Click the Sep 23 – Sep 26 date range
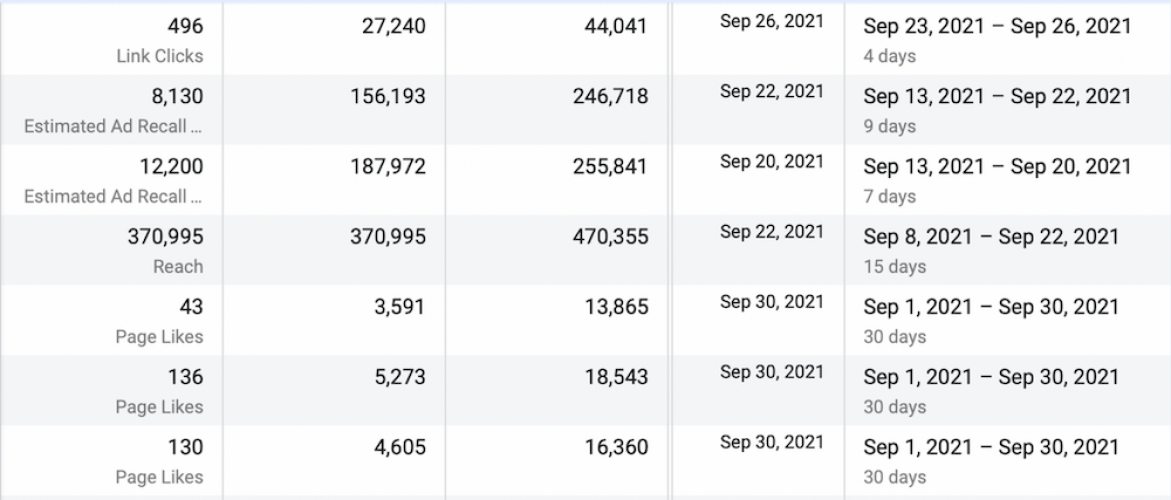1171x500 pixels. click(997, 27)
